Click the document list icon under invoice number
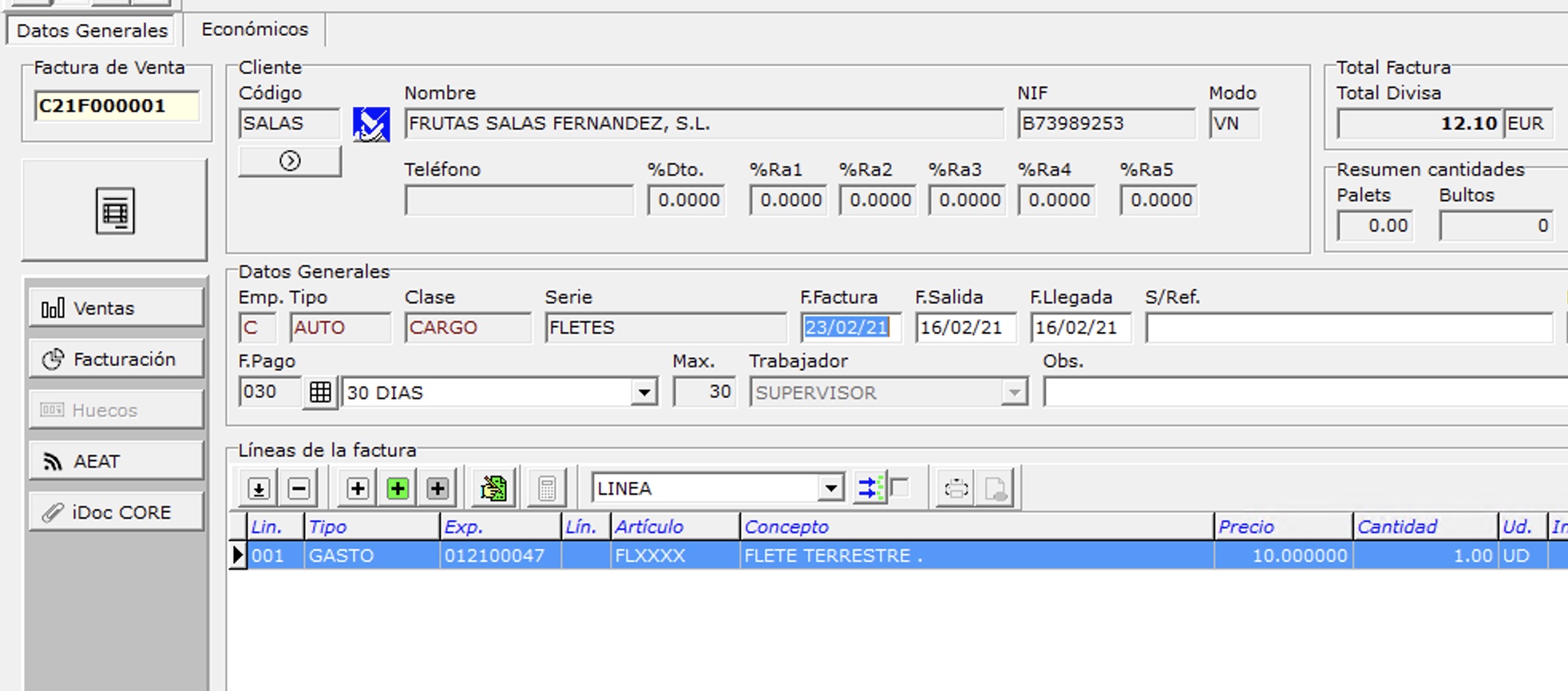This screenshot has height=691, width=1568. tap(115, 211)
